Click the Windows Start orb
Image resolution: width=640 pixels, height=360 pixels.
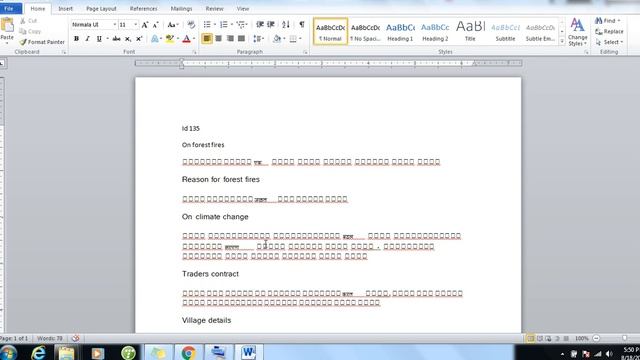[8, 353]
